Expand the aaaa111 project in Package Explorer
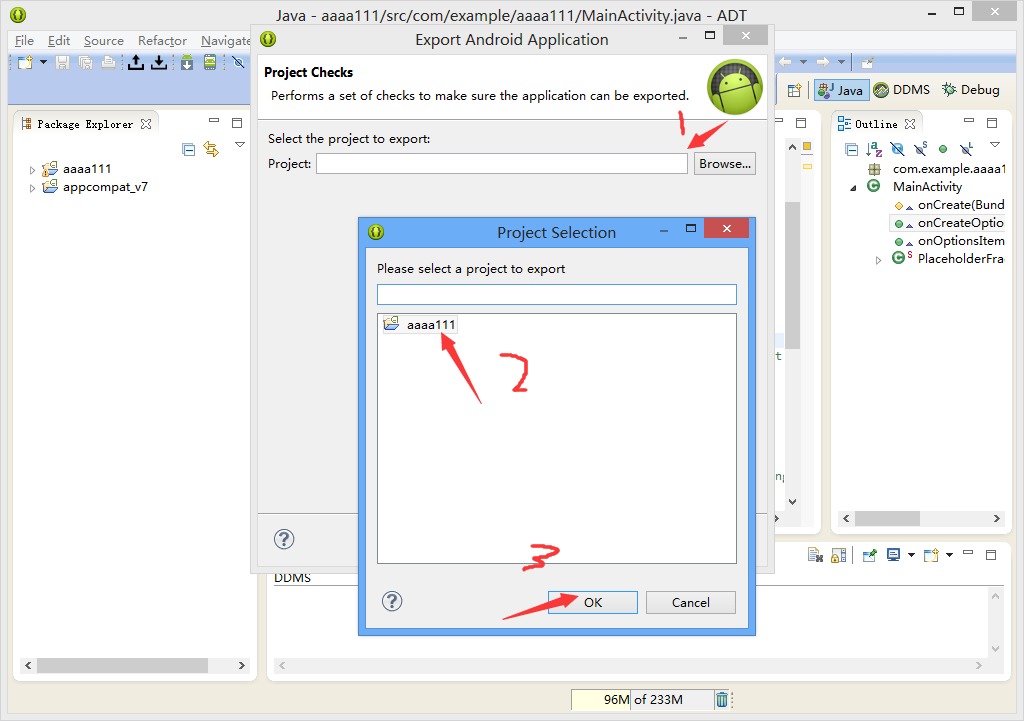 [32, 170]
